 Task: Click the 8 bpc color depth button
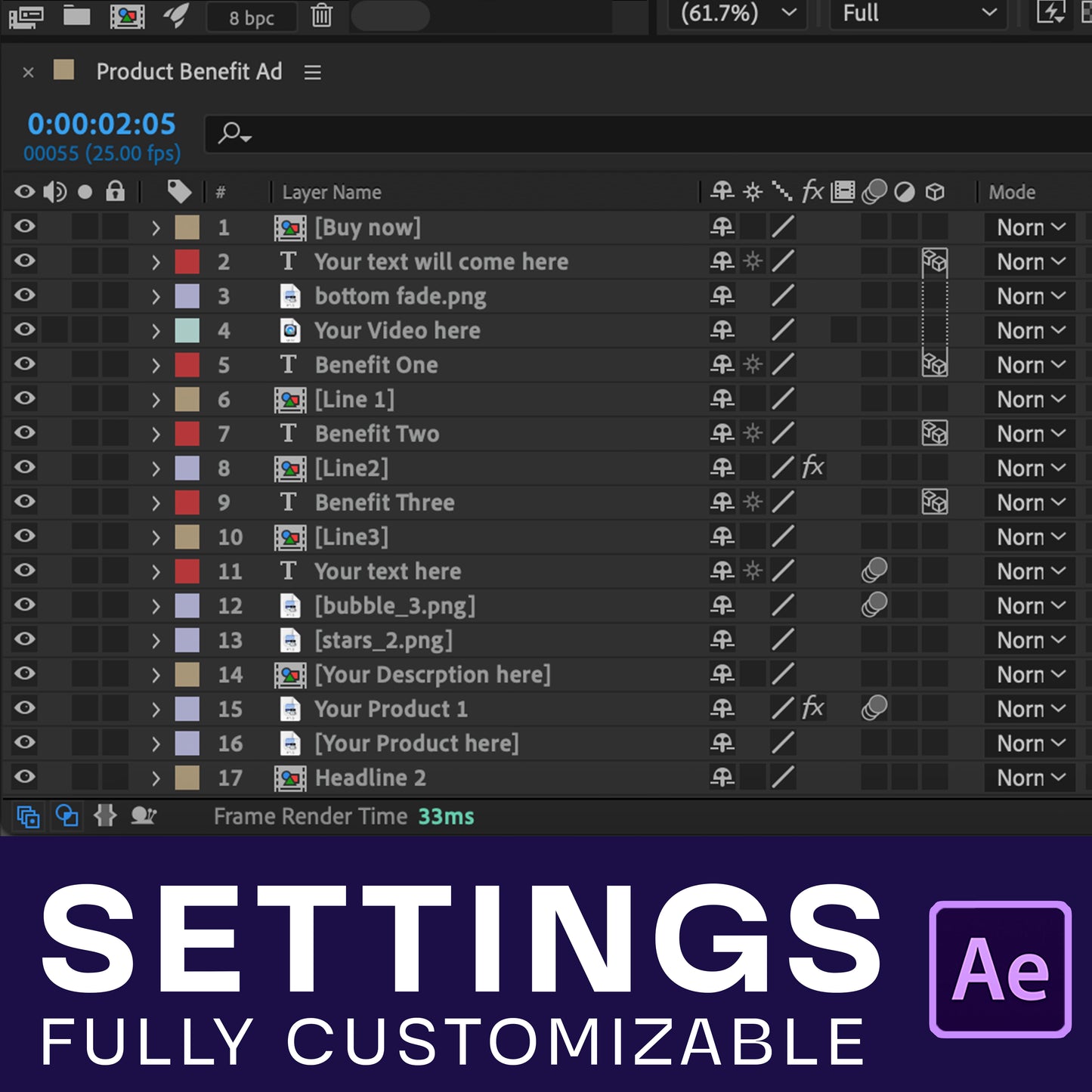tap(252, 18)
